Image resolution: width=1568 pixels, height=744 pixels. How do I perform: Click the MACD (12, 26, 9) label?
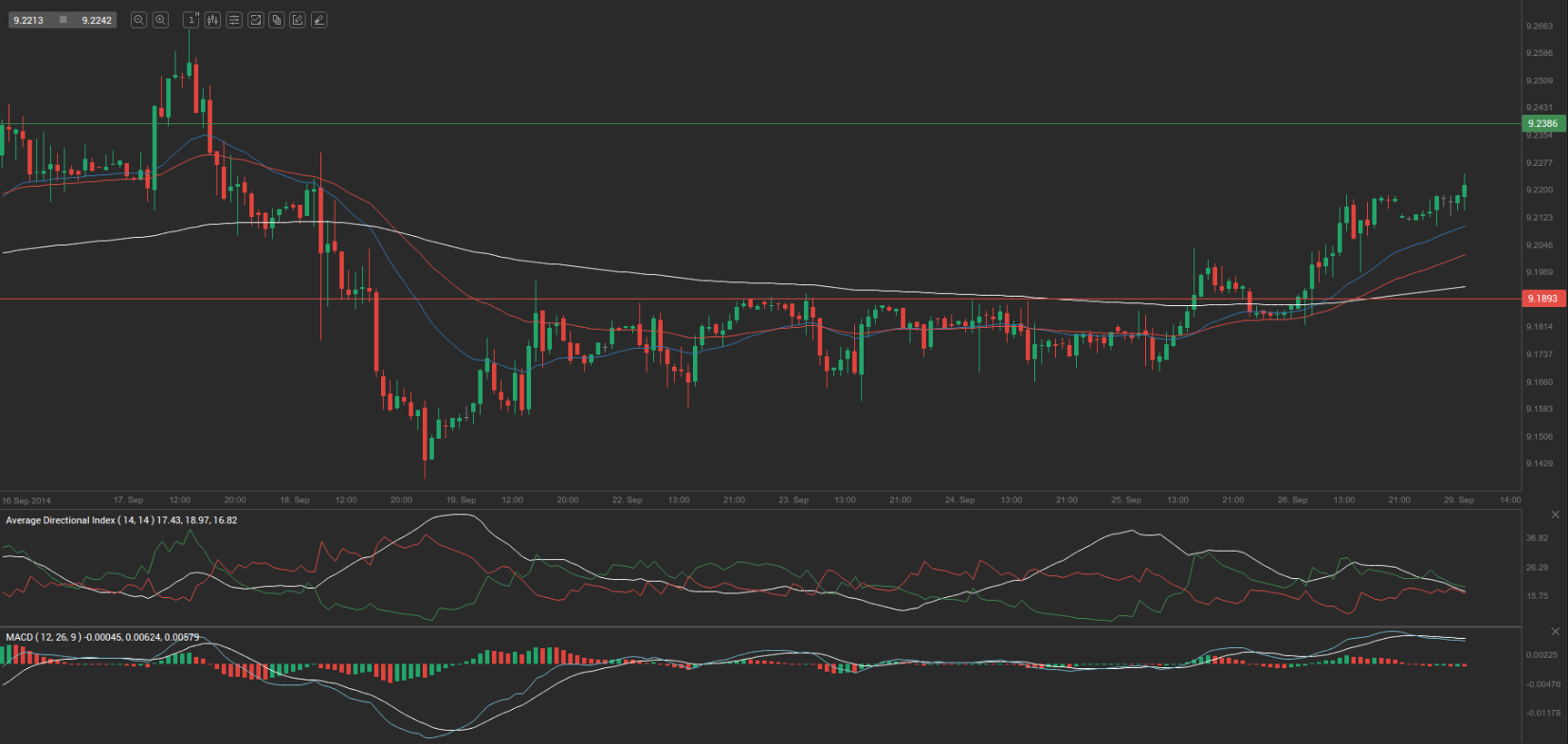(44, 637)
